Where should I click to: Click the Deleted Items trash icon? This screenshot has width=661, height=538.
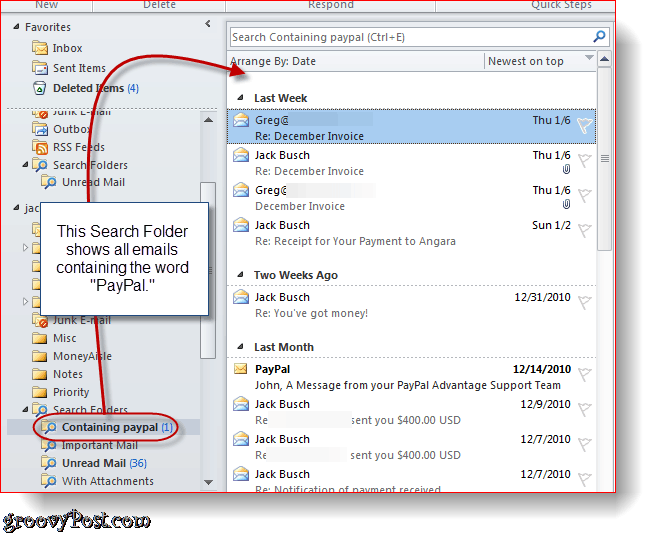tap(39, 88)
